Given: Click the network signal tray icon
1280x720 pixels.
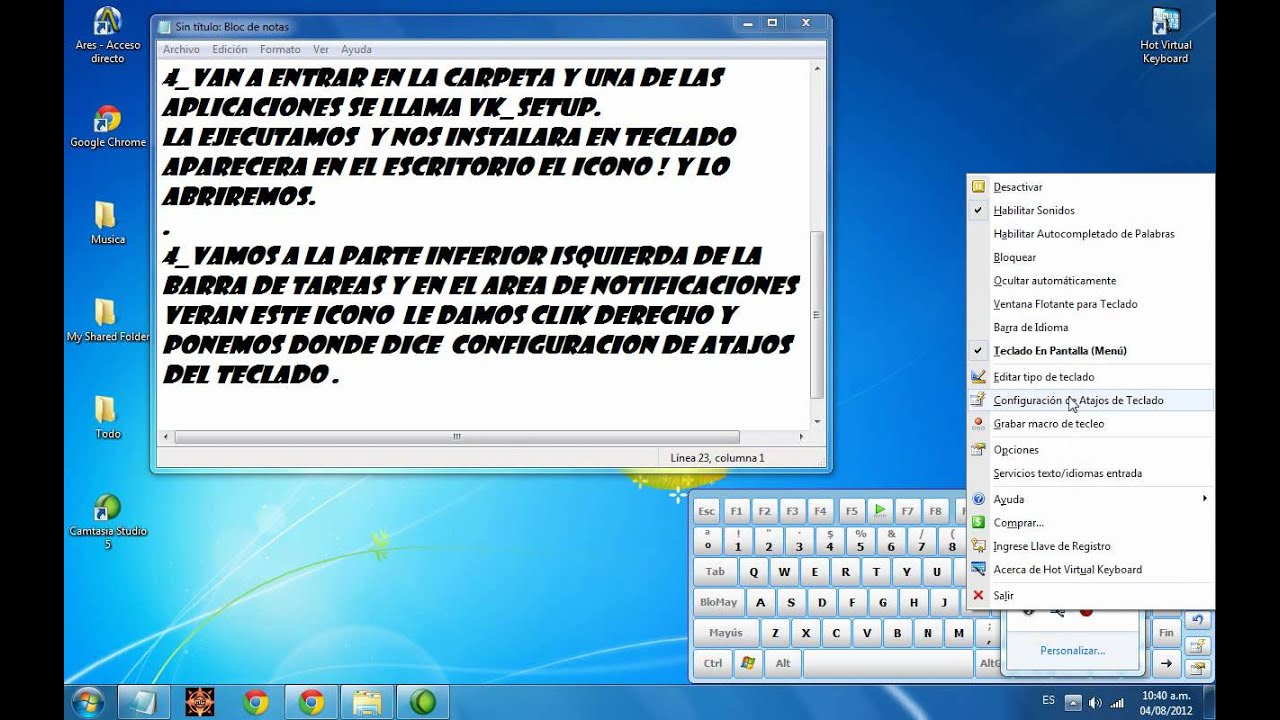Looking at the screenshot, I should pos(1117,702).
